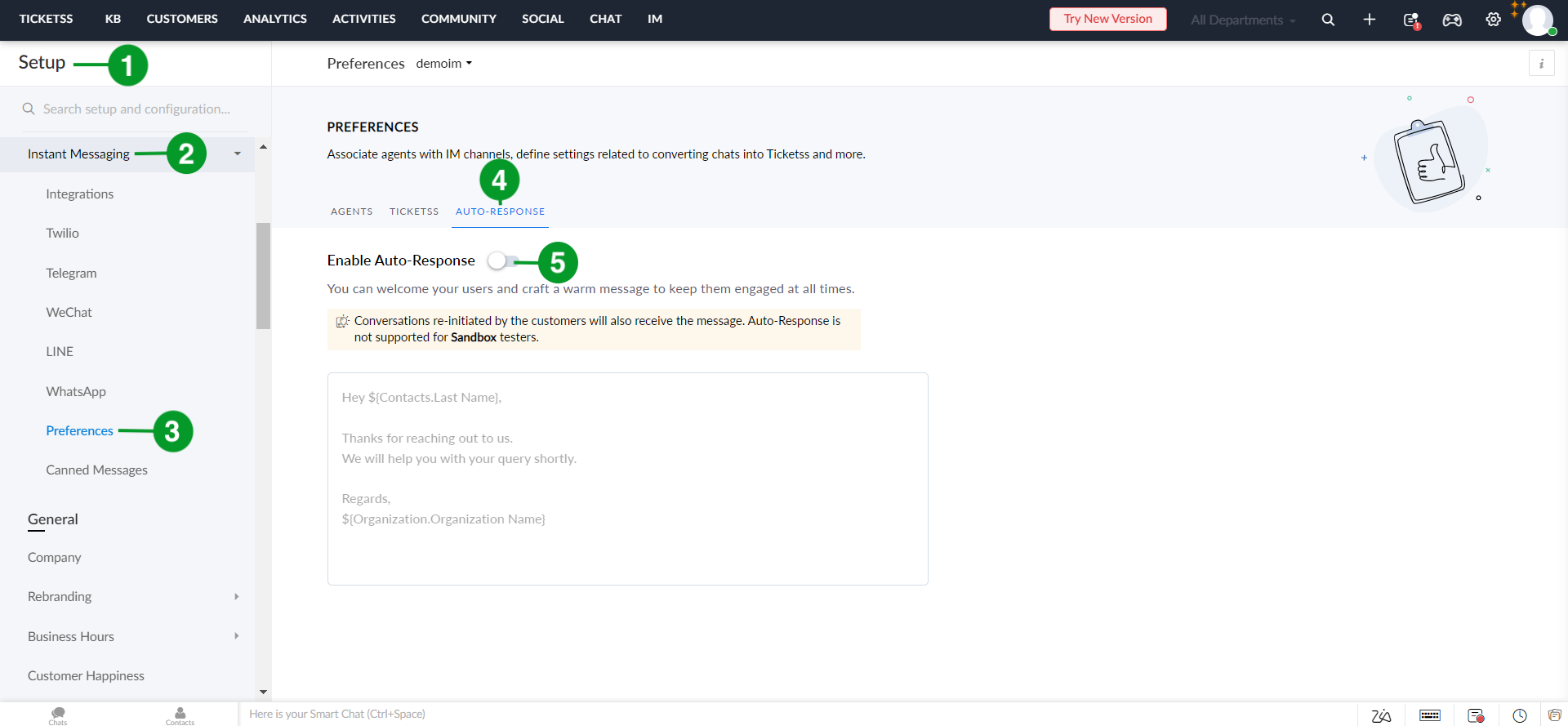Open the Contacts panel icon
The image size is (1568, 726).
(180, 715)
